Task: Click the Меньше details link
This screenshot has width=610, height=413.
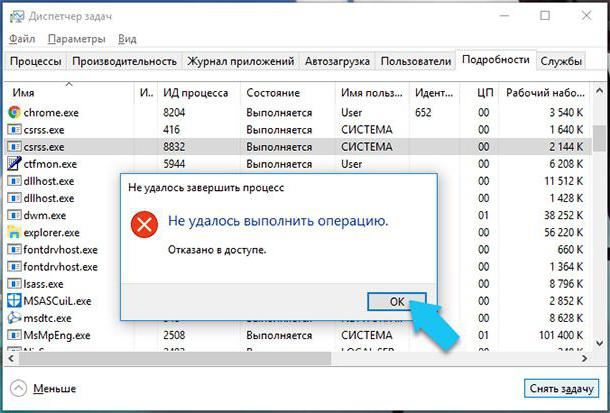Action: 54,388
